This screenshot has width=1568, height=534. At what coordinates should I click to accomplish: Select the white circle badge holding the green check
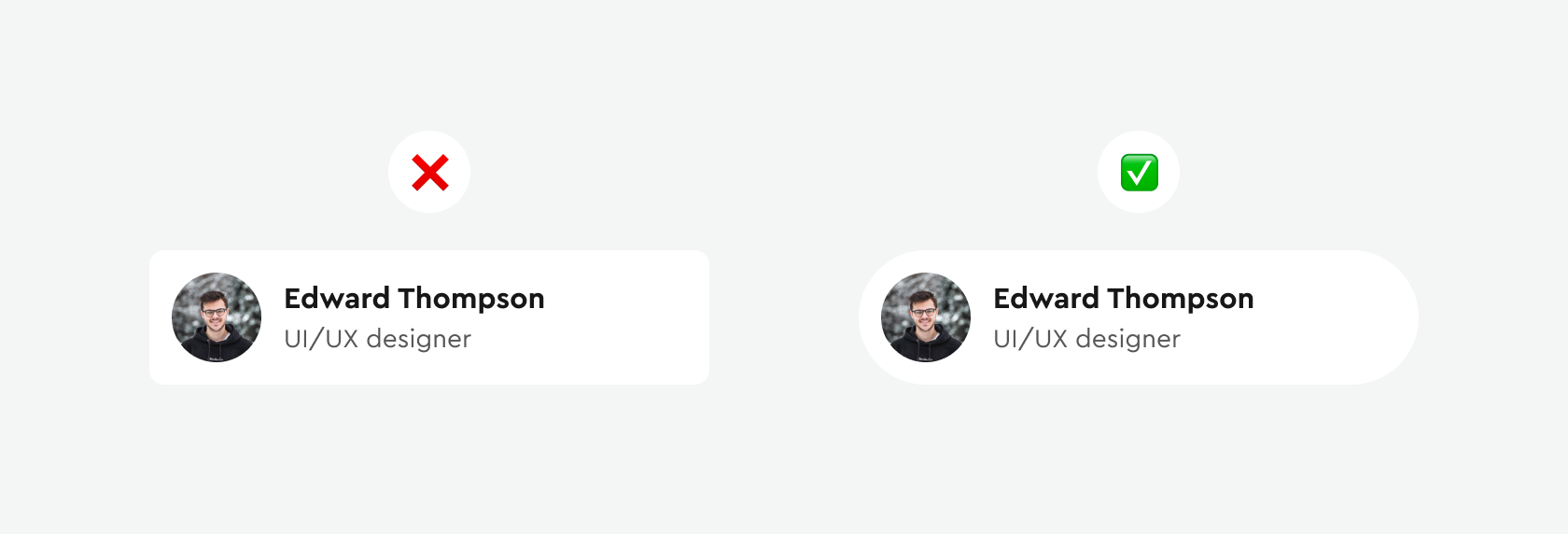click(x=1139, y=172)
